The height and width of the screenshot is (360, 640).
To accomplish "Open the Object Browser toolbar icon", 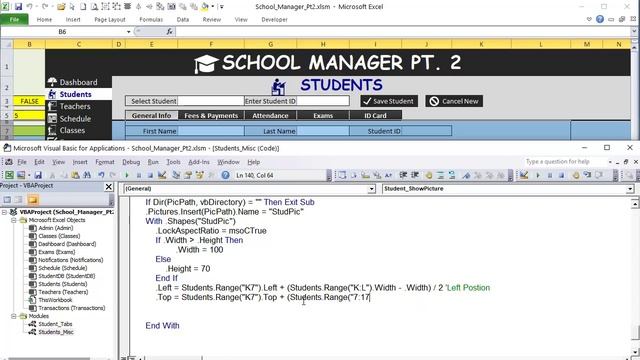I will point(200,175).
